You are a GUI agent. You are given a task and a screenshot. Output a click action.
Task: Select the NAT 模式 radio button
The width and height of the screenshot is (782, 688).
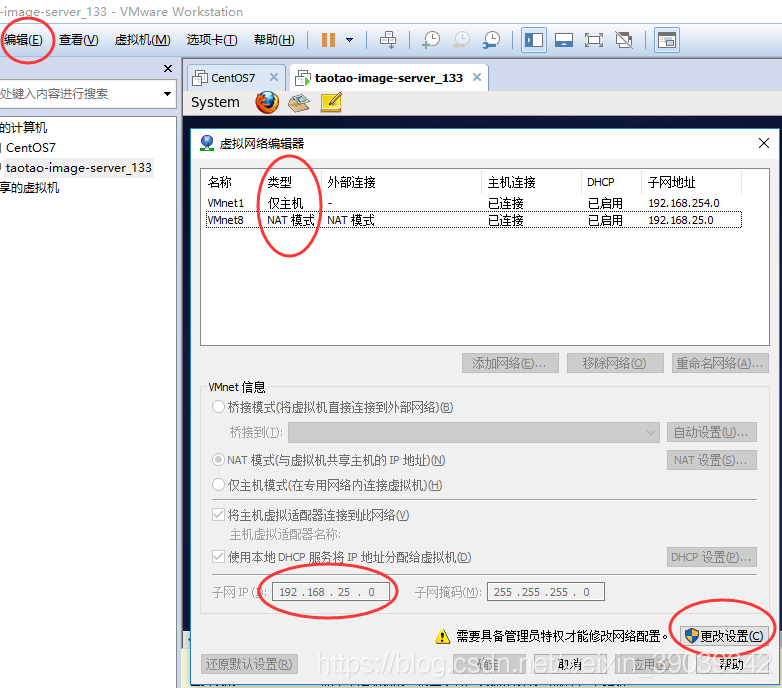pyautogui.click(x=218, y=460)
